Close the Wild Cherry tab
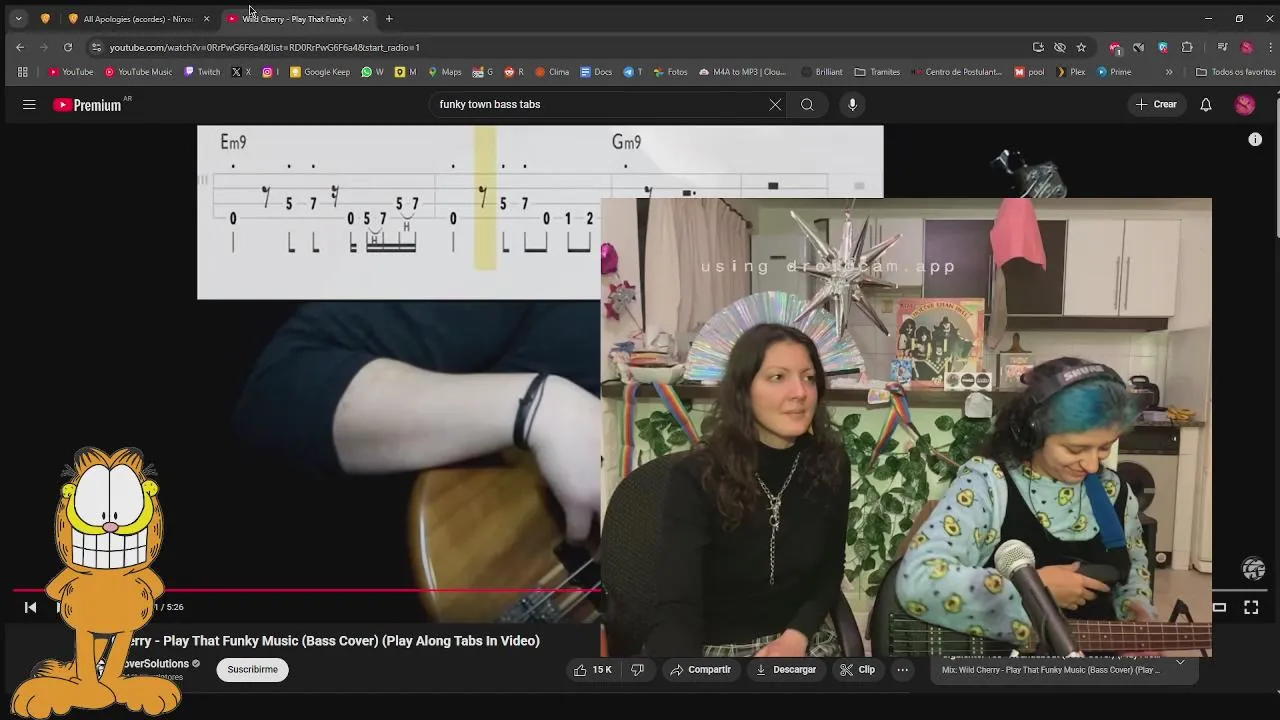1280x720 pixels. [365, 19]
